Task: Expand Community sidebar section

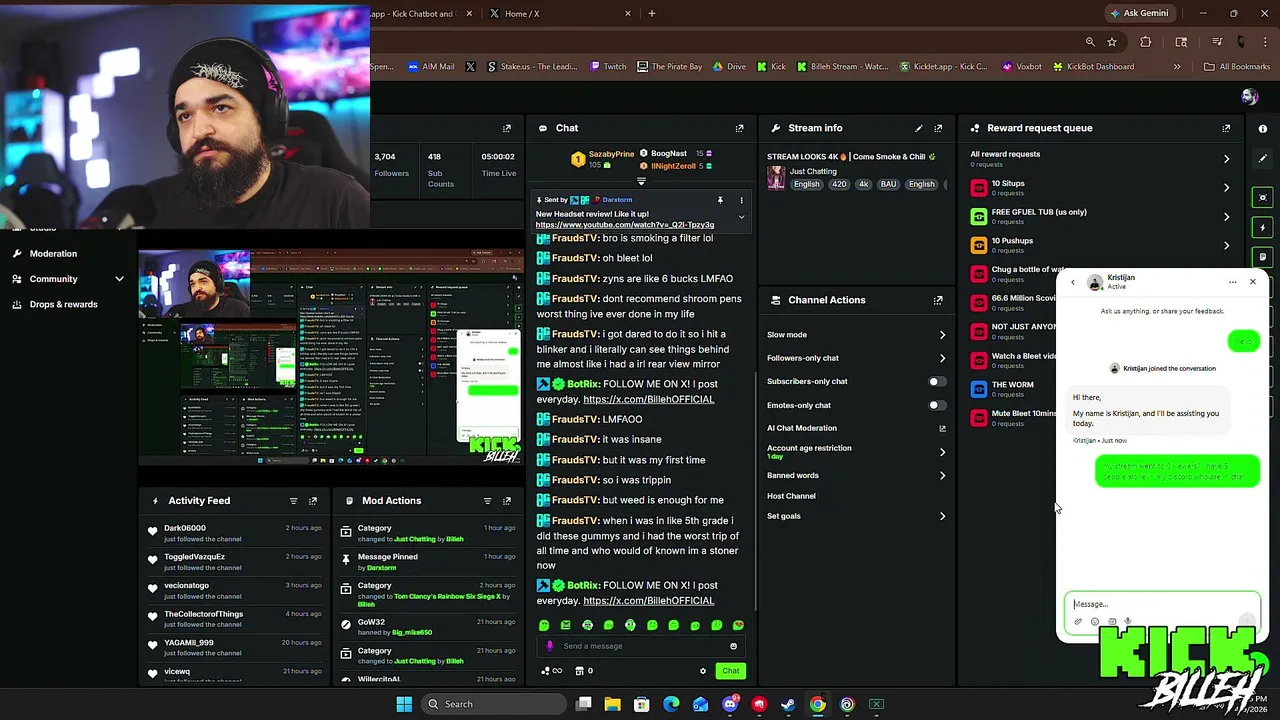Action: 119,279
